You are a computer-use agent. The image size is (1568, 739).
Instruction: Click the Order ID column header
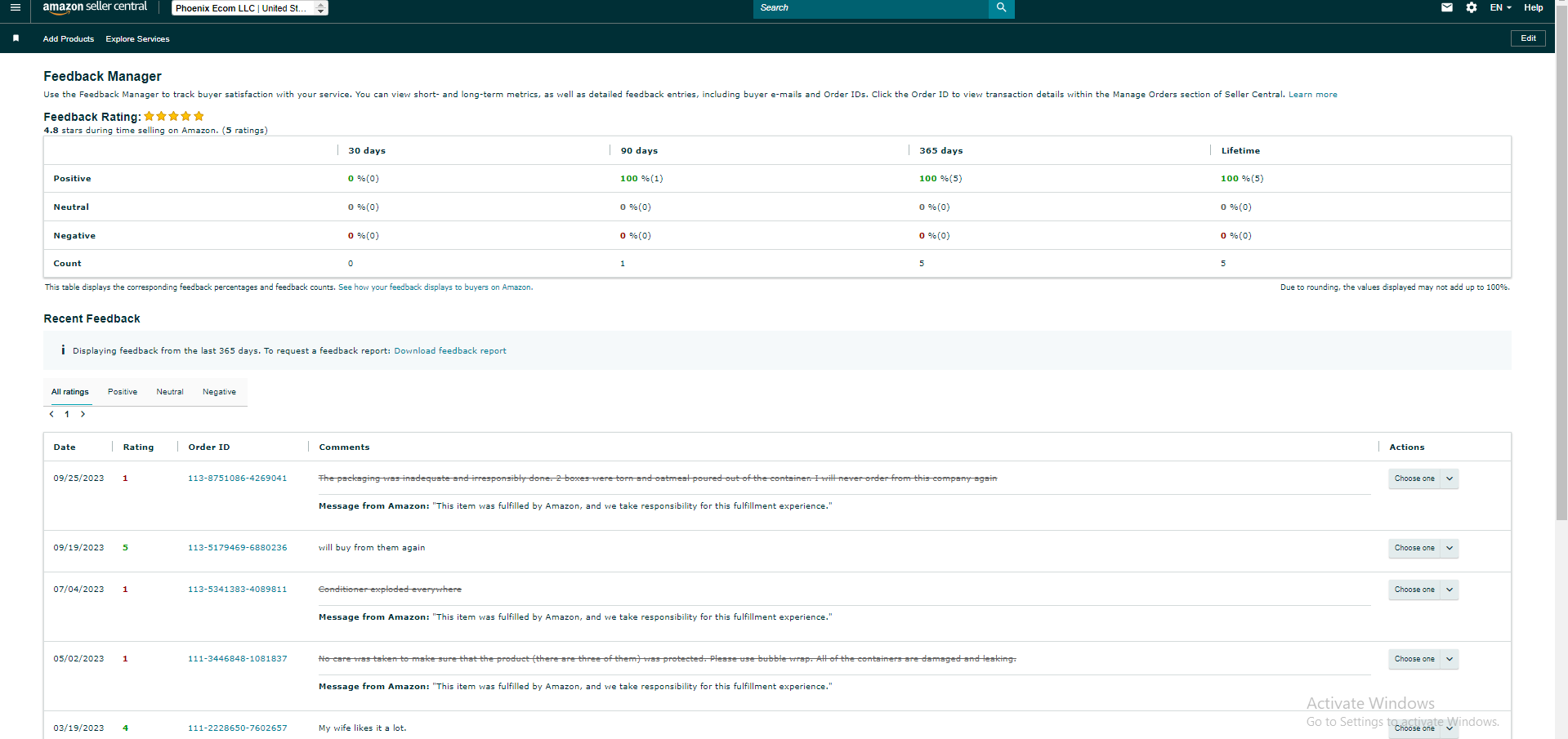[209, 447]
